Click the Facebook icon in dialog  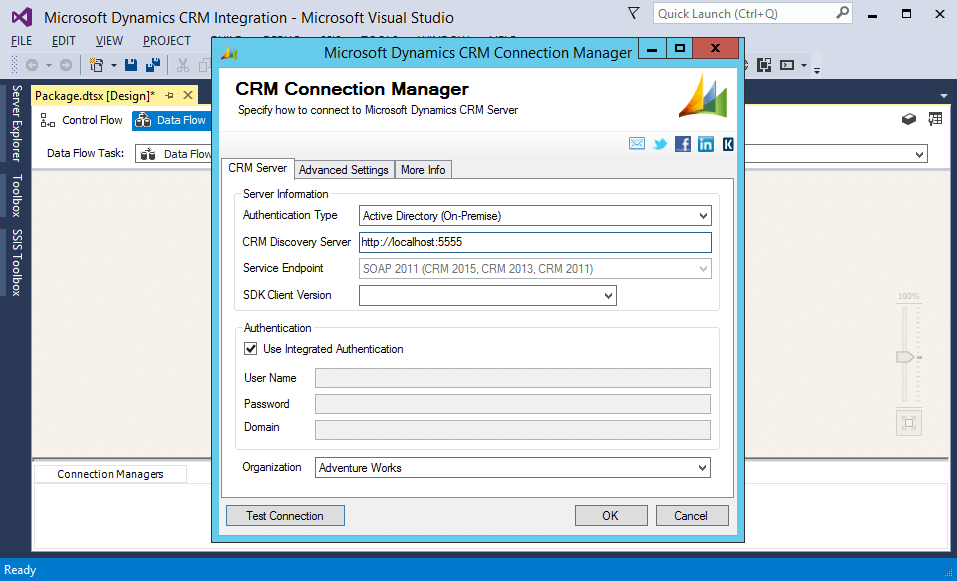coord(682,144)
